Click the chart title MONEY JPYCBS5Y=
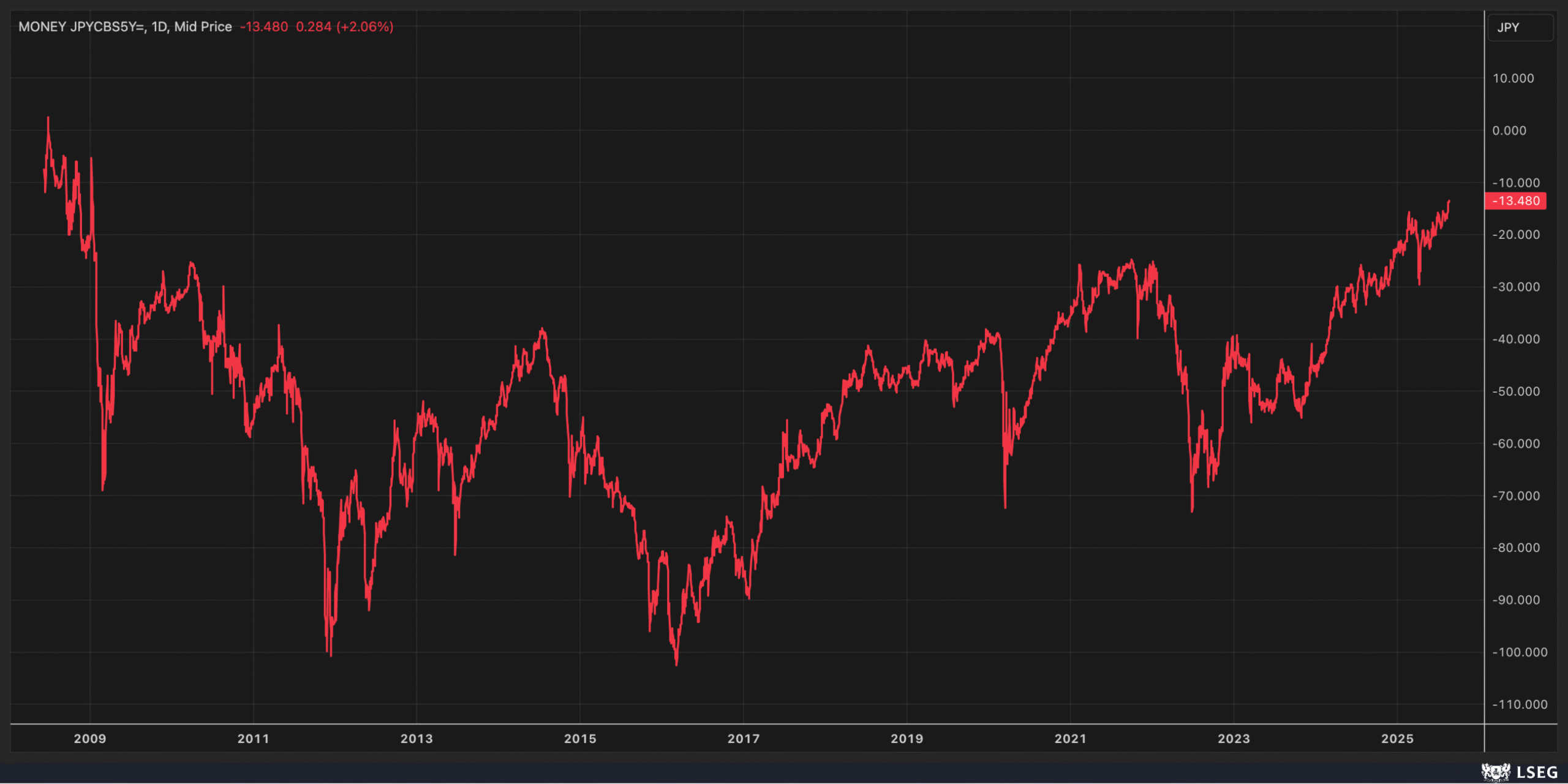Screen dimensions: 1568x784 pos(83,27)
